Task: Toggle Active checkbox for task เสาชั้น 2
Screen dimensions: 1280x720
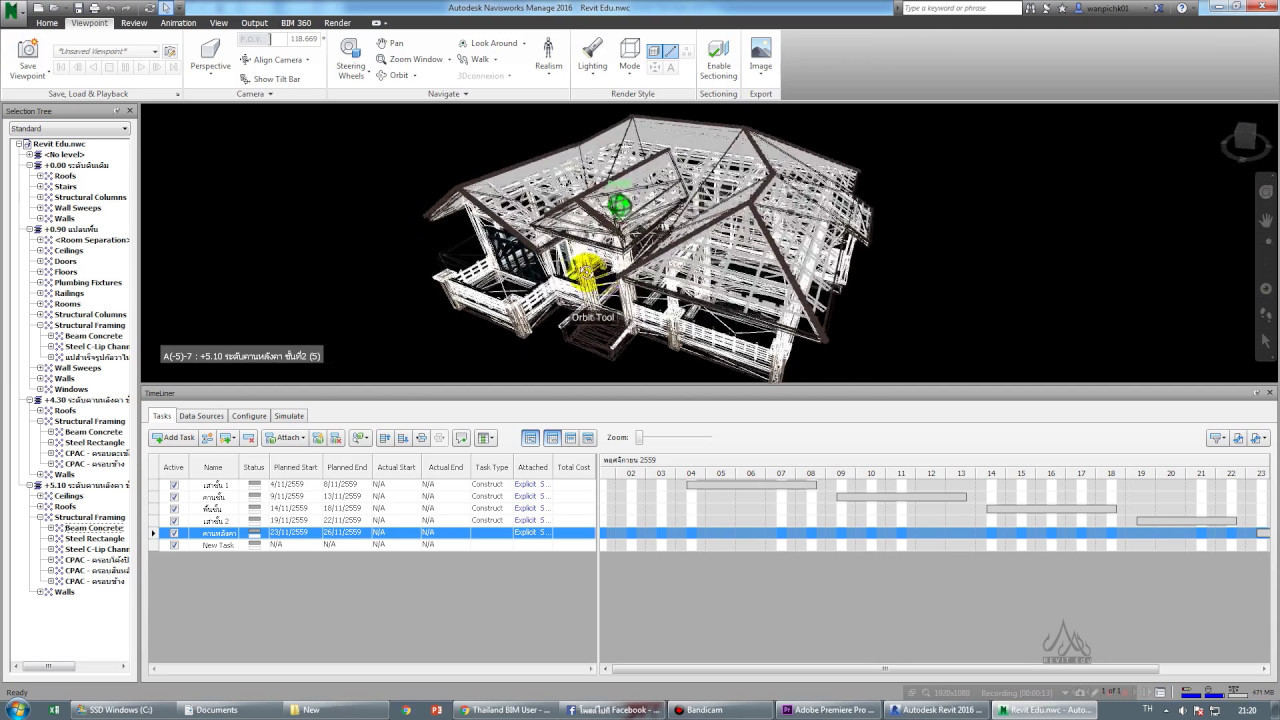Action: point(174,521)
